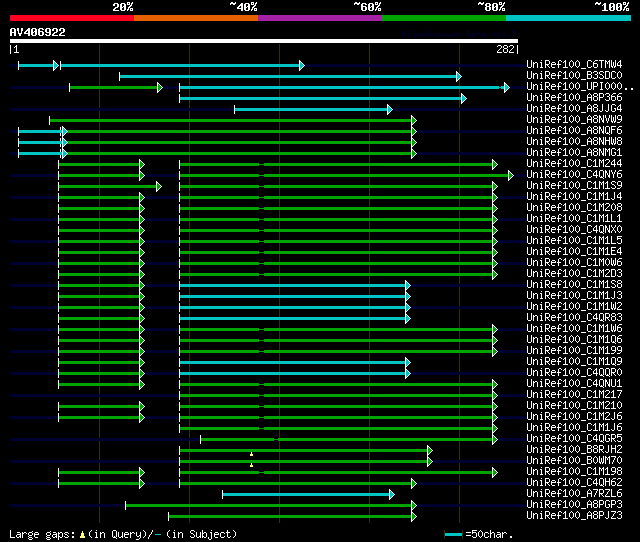Click the UniRef100_C1M1J6 label
This screenshot has height=542, width=640.
(x=574, y=428)
